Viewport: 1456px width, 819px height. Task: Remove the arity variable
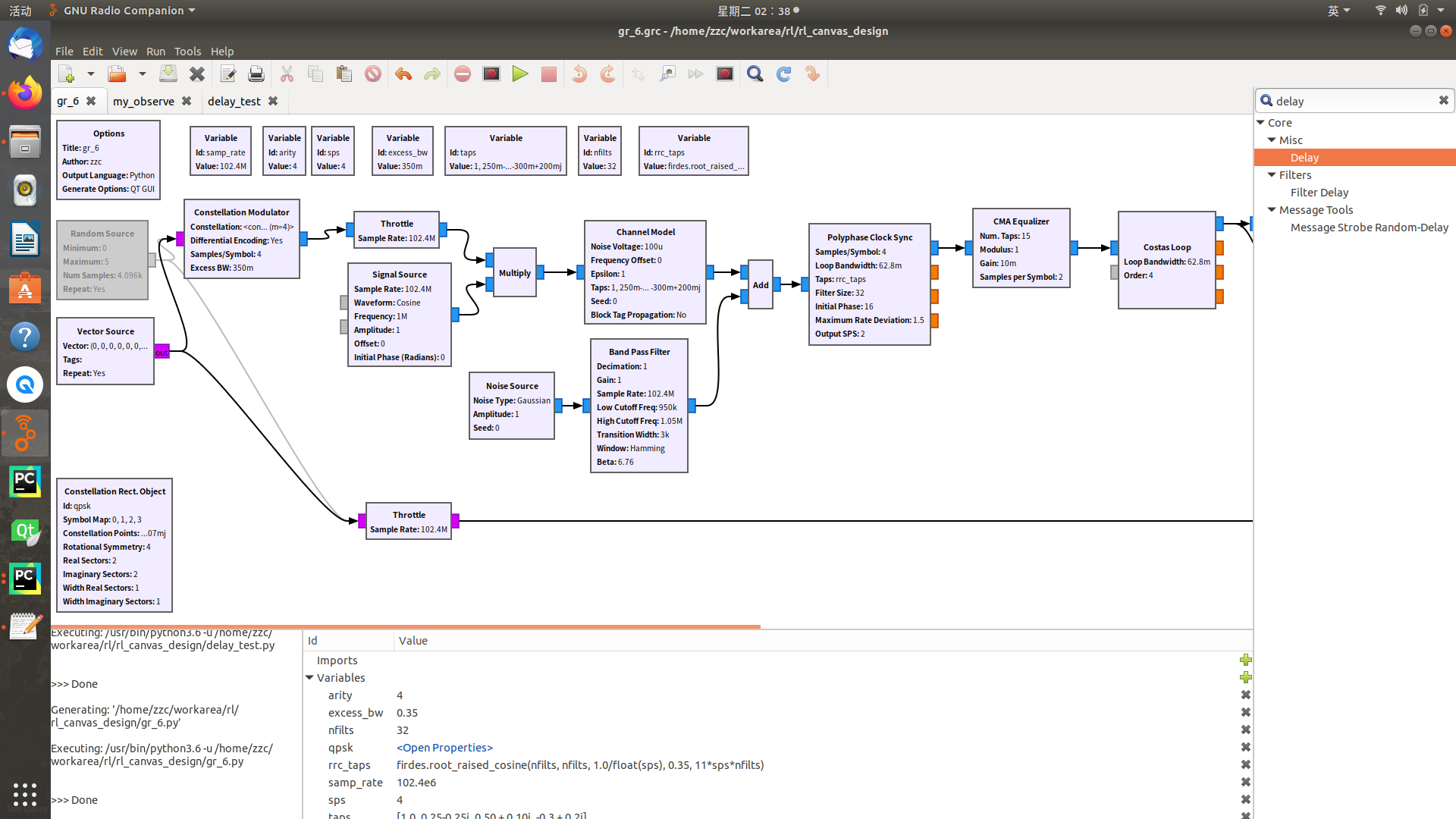pyautogui.click(x=1245, y=695)
